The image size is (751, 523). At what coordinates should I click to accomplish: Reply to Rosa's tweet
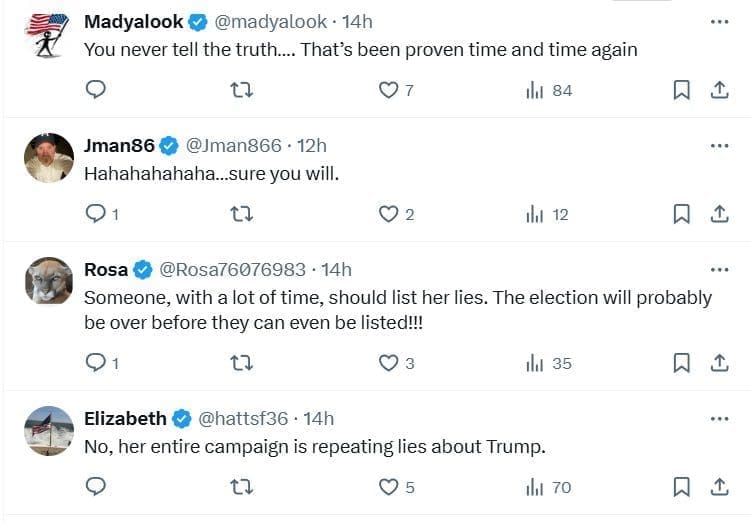pos(96,363)
